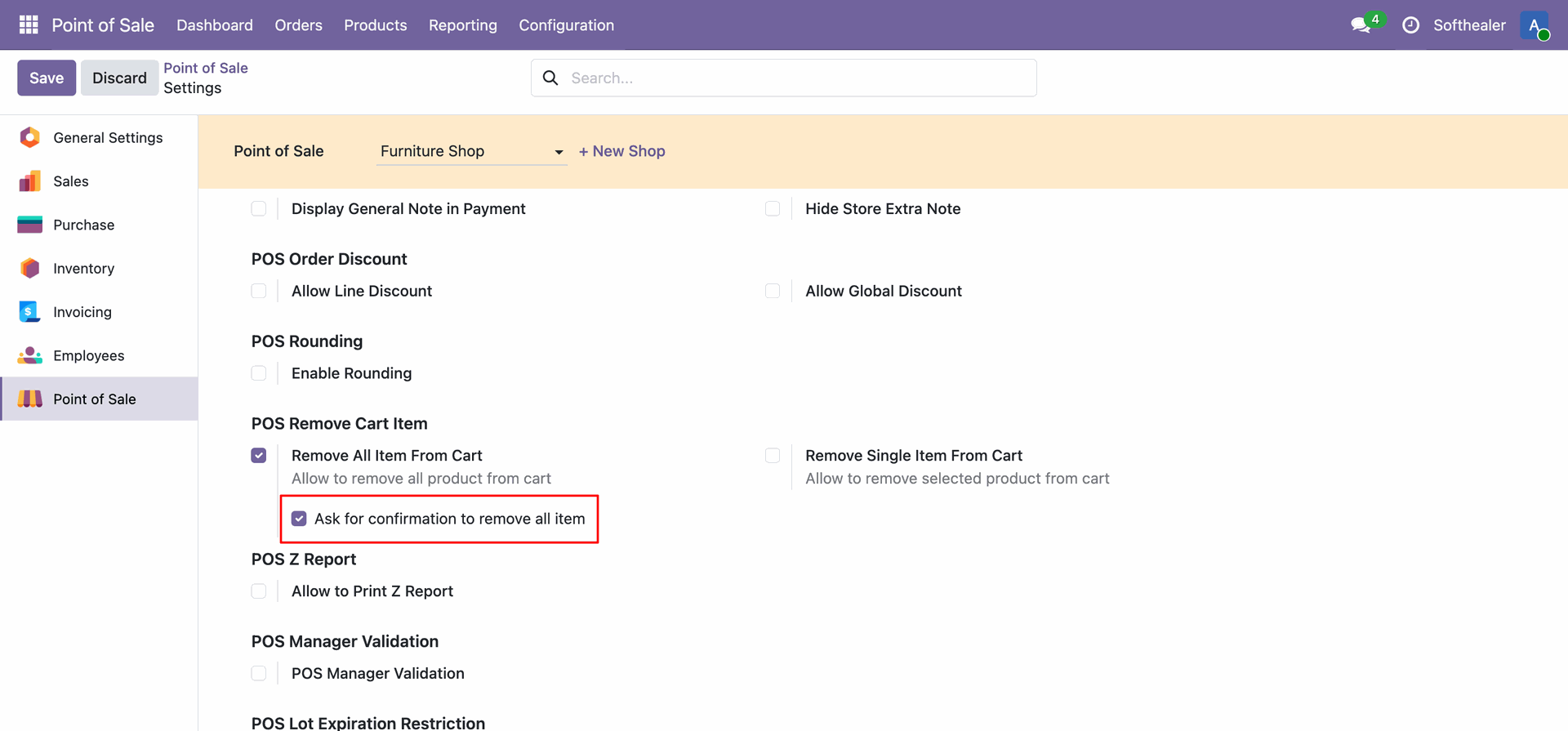Select the Invoicing settings label in sidebar
This screenshot has width=1568, height=731.
[82, 312]
